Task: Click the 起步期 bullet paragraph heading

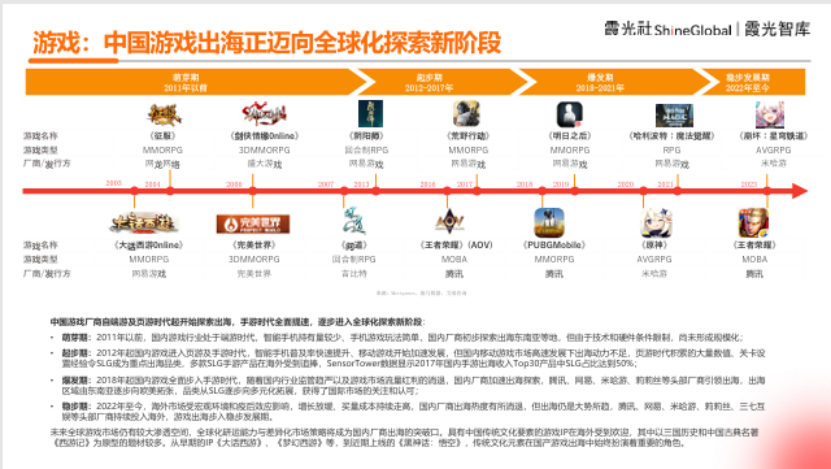Action: pyautogui.click(x=76, y=353)
